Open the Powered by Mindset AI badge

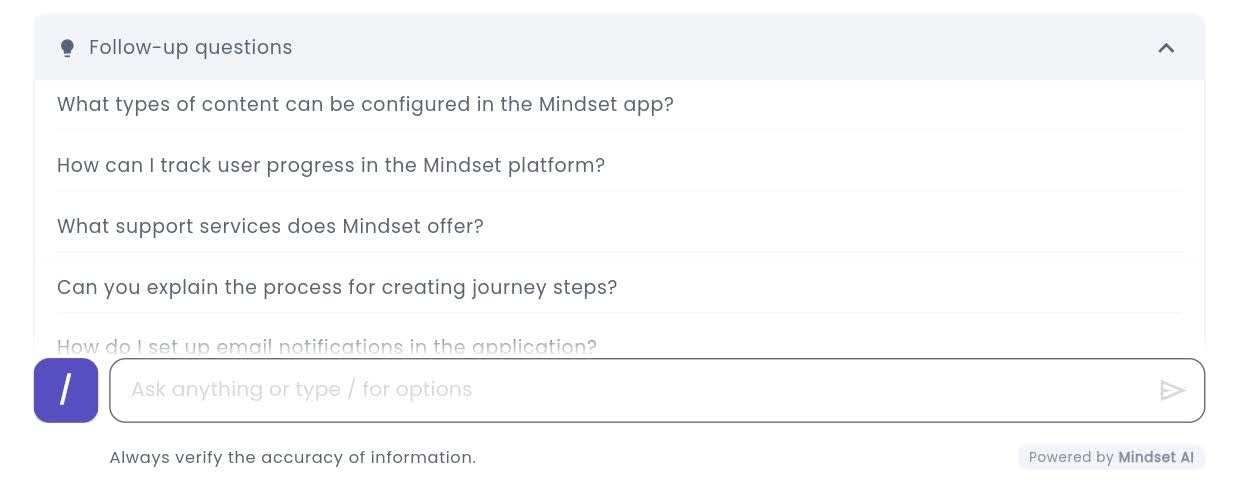[1111, 457]
